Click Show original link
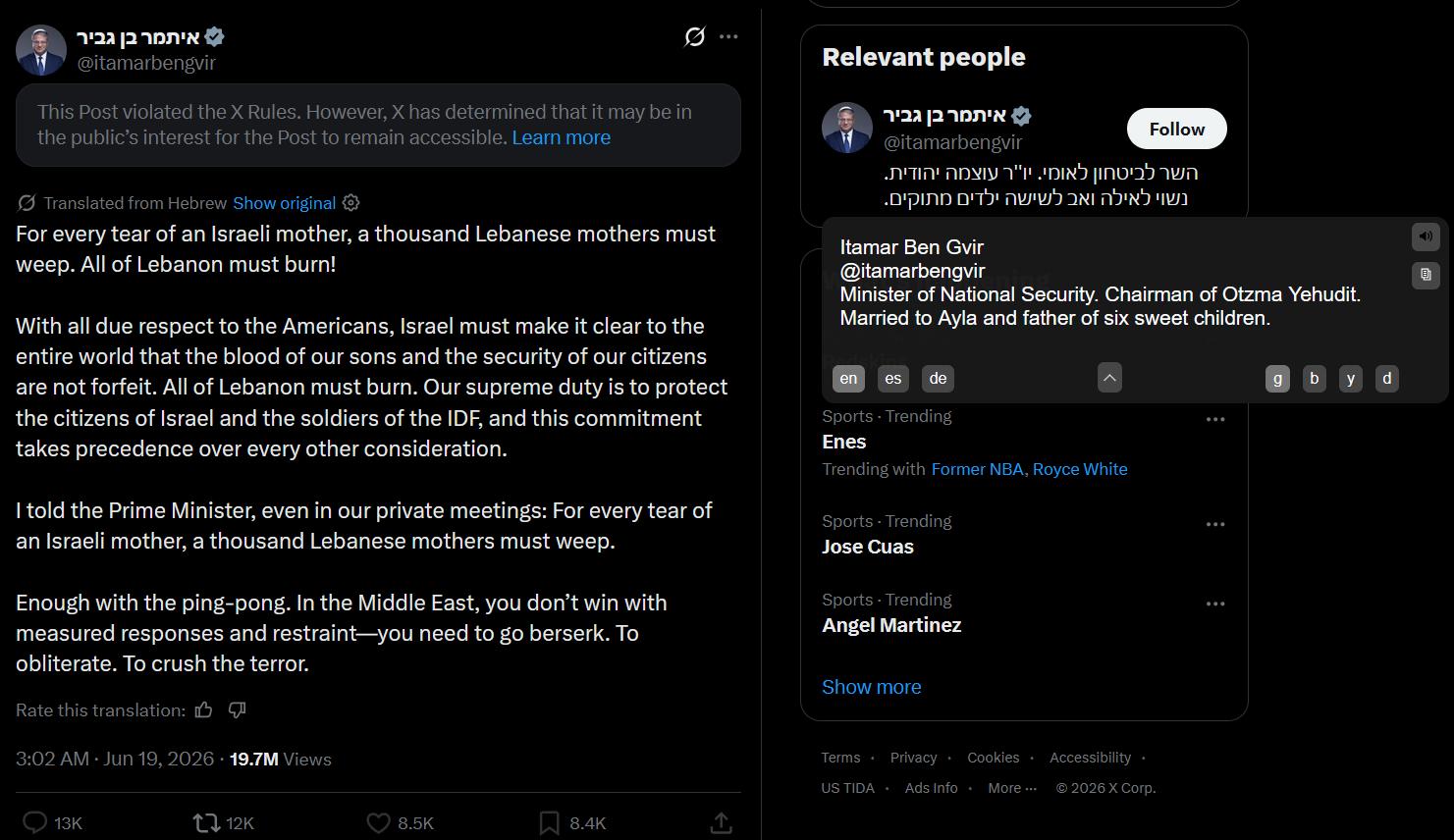The width and height of the screenshot is (1454, 840). (x=285, y=203)
